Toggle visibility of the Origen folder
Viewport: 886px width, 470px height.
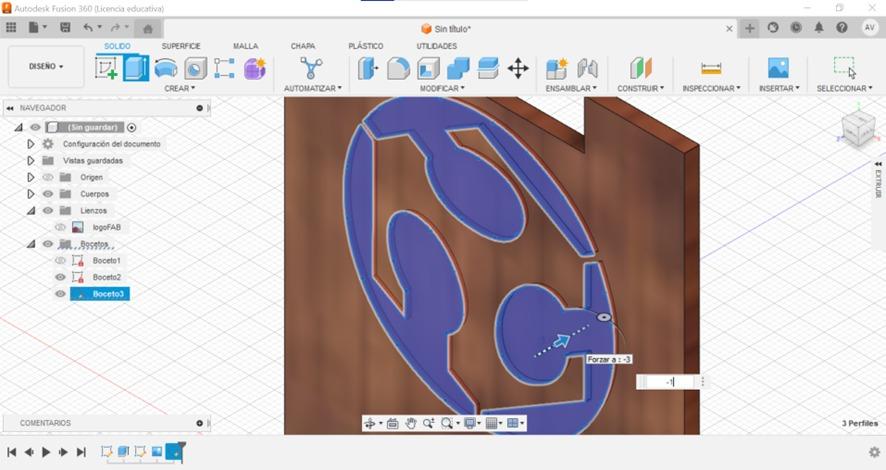(x=48, y=177)
